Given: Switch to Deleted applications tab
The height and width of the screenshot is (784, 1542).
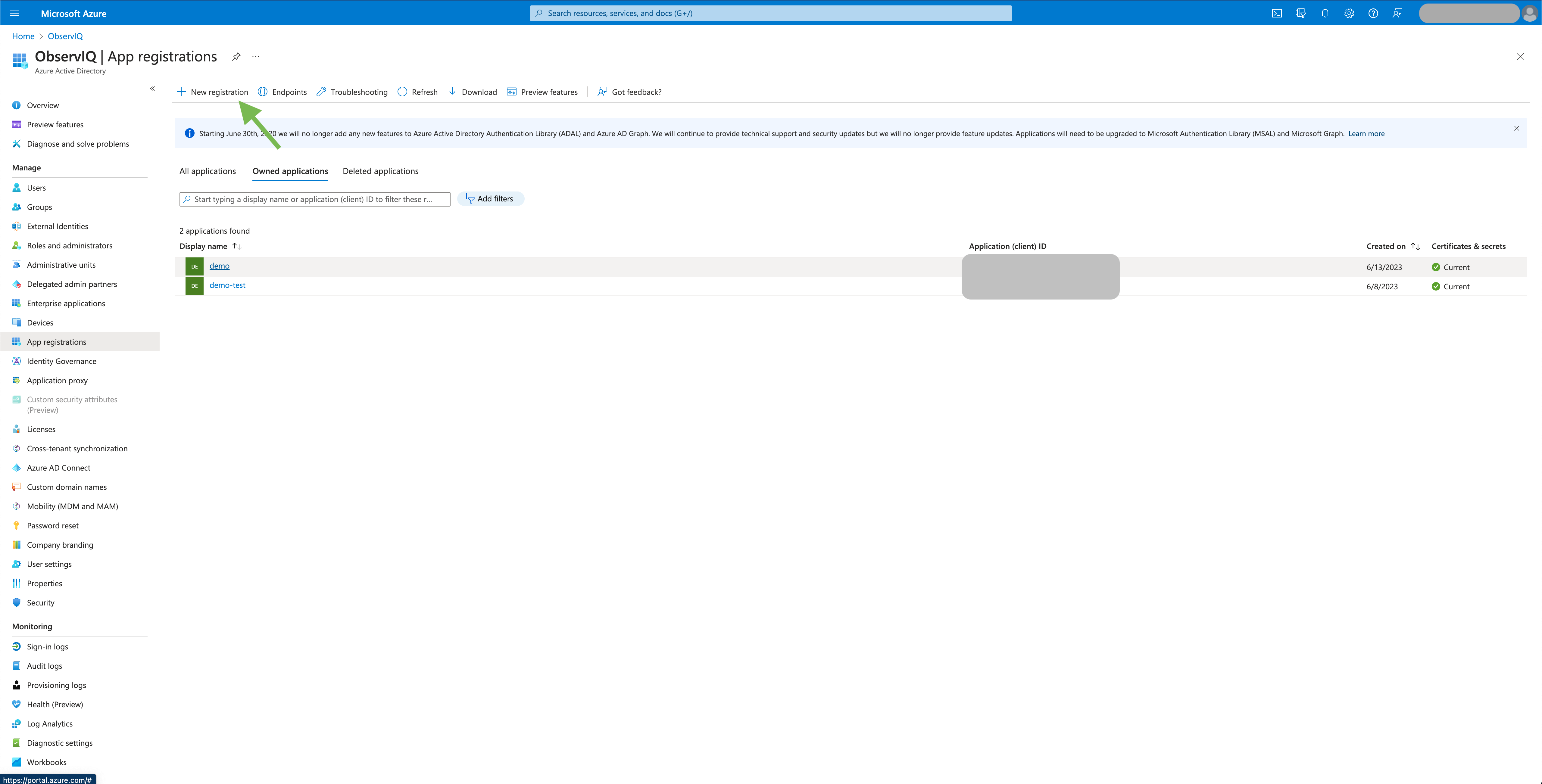Looking at the screenshot, I should pyautogui.click(x=380, y=171).
